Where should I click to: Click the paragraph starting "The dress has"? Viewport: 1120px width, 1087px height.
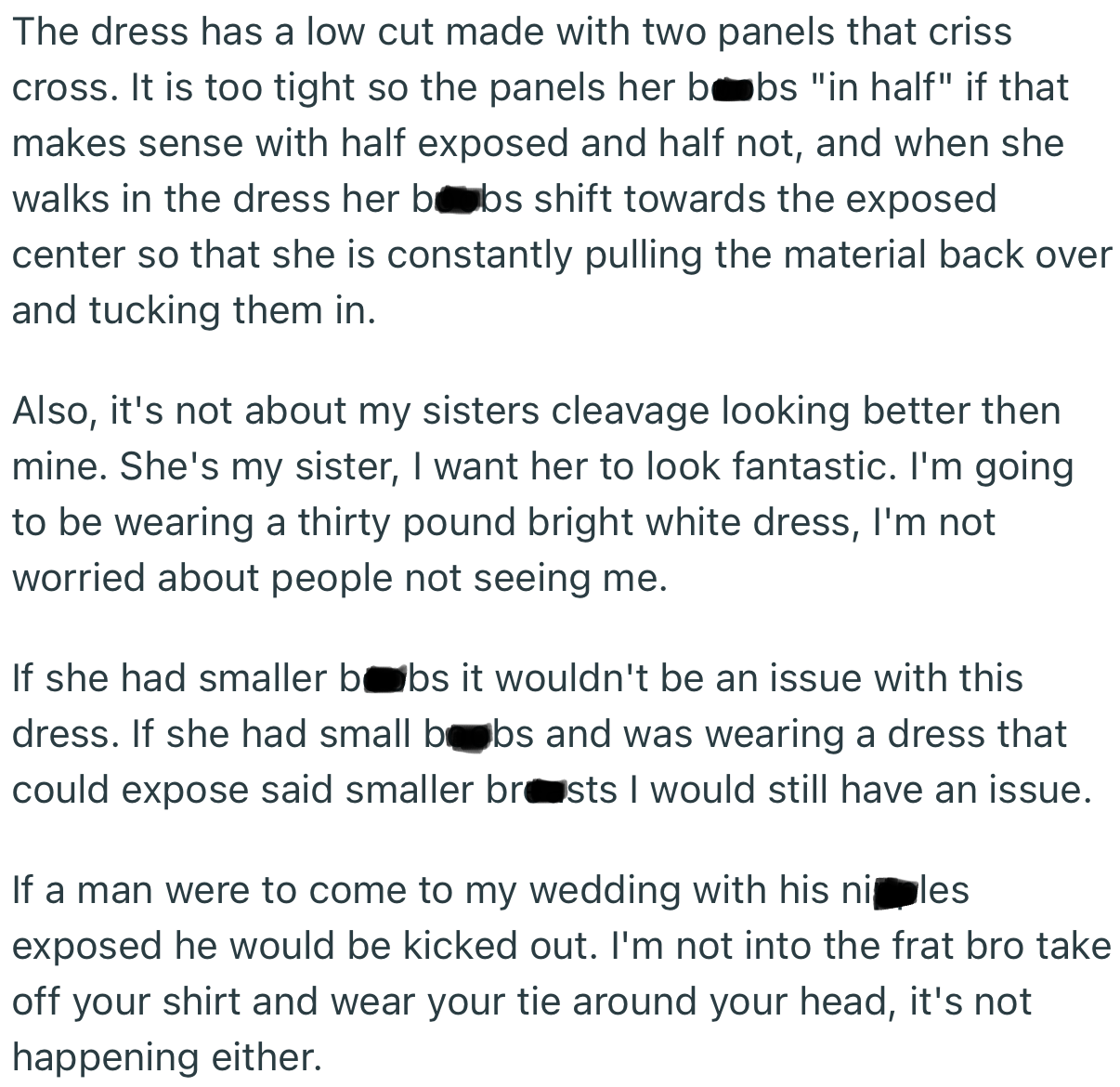561,171
